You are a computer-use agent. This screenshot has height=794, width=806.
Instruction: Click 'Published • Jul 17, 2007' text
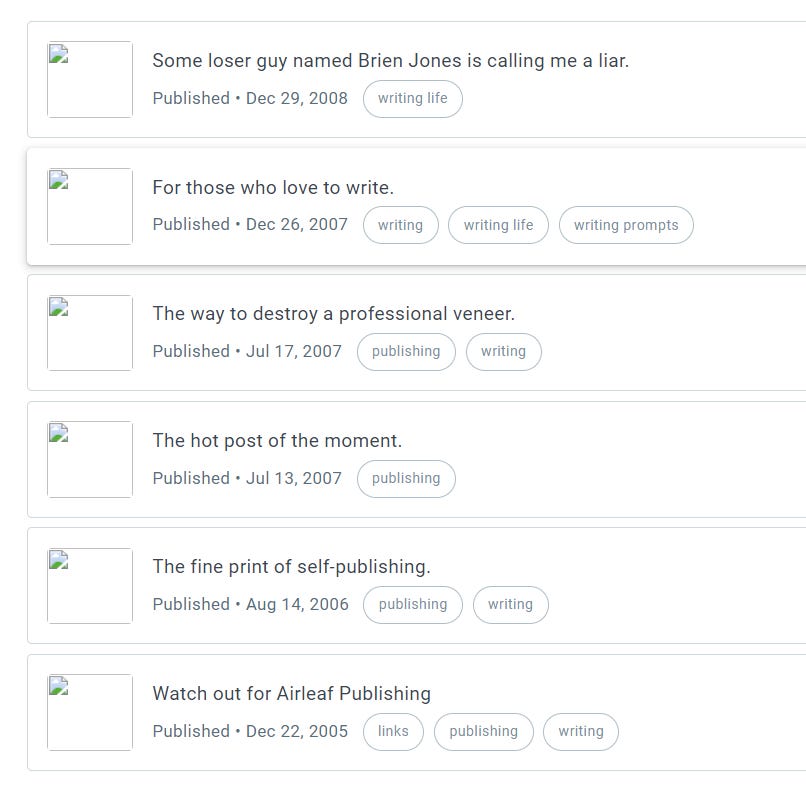click(247, 352)
